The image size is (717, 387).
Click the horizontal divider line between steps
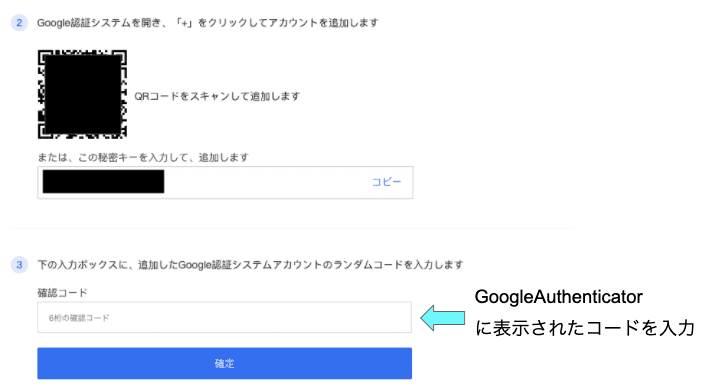click(292, 228)
